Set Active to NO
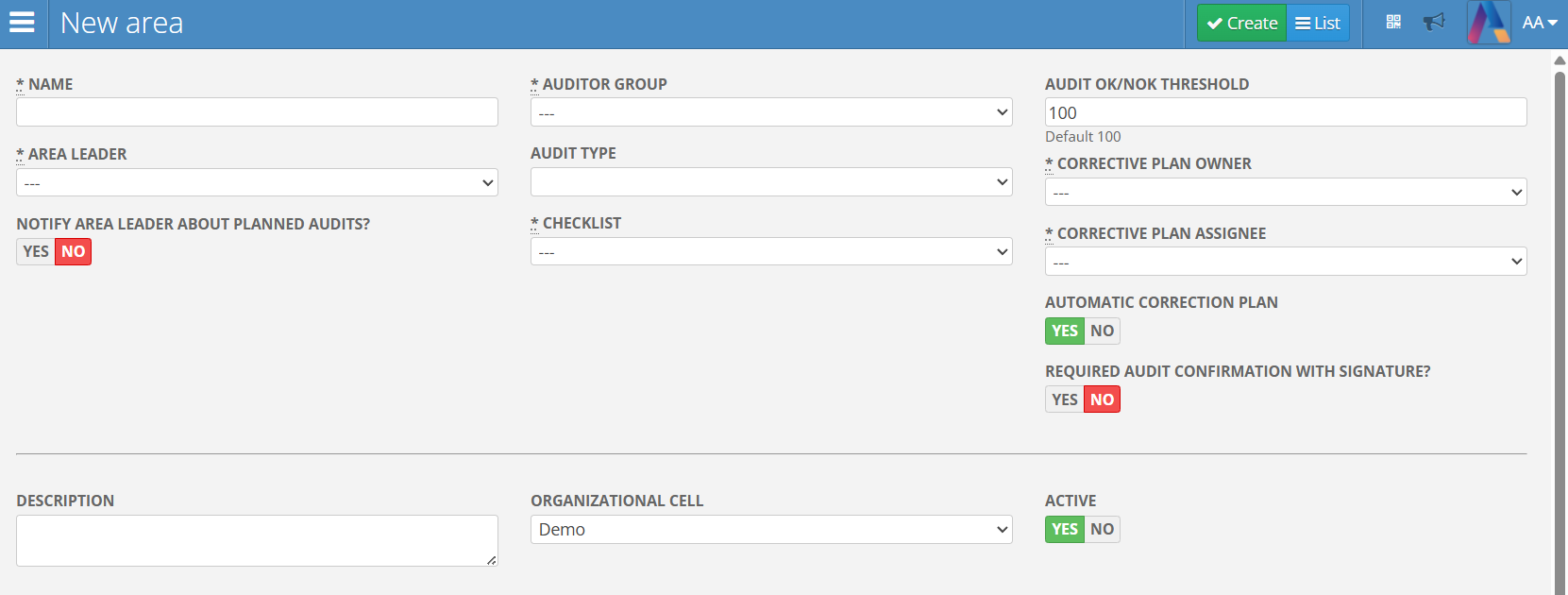The image size is (1568, 595). [1102, 530]
